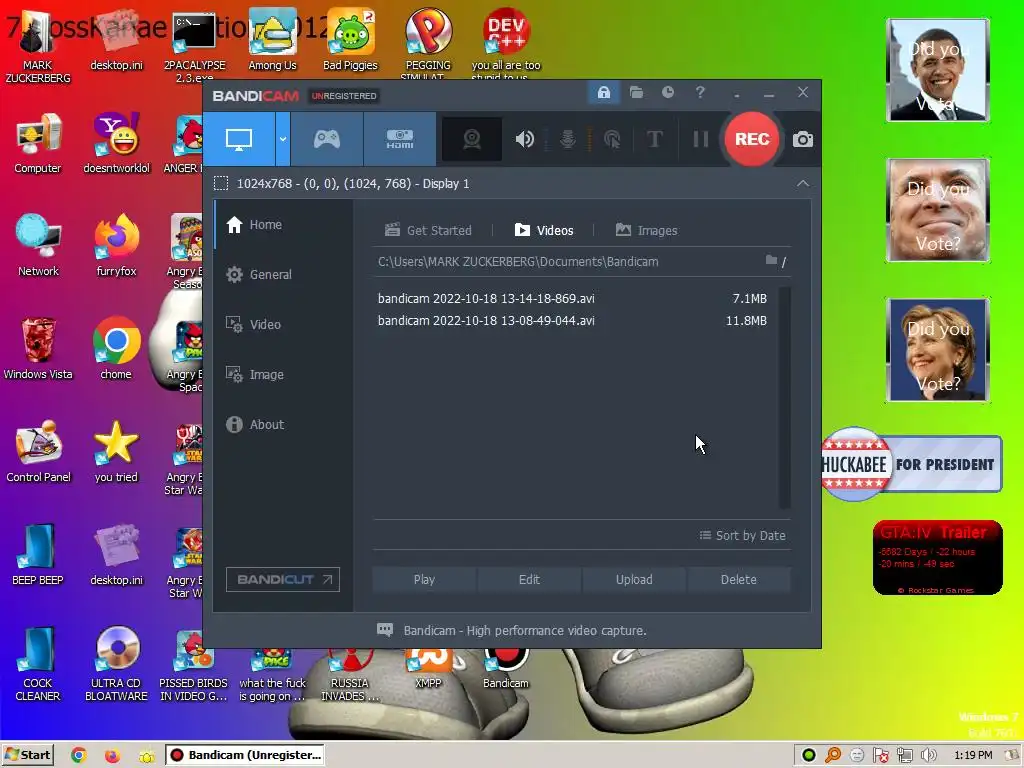
Task: Click the volume tray icon
Action: click(x=928, y=755)
